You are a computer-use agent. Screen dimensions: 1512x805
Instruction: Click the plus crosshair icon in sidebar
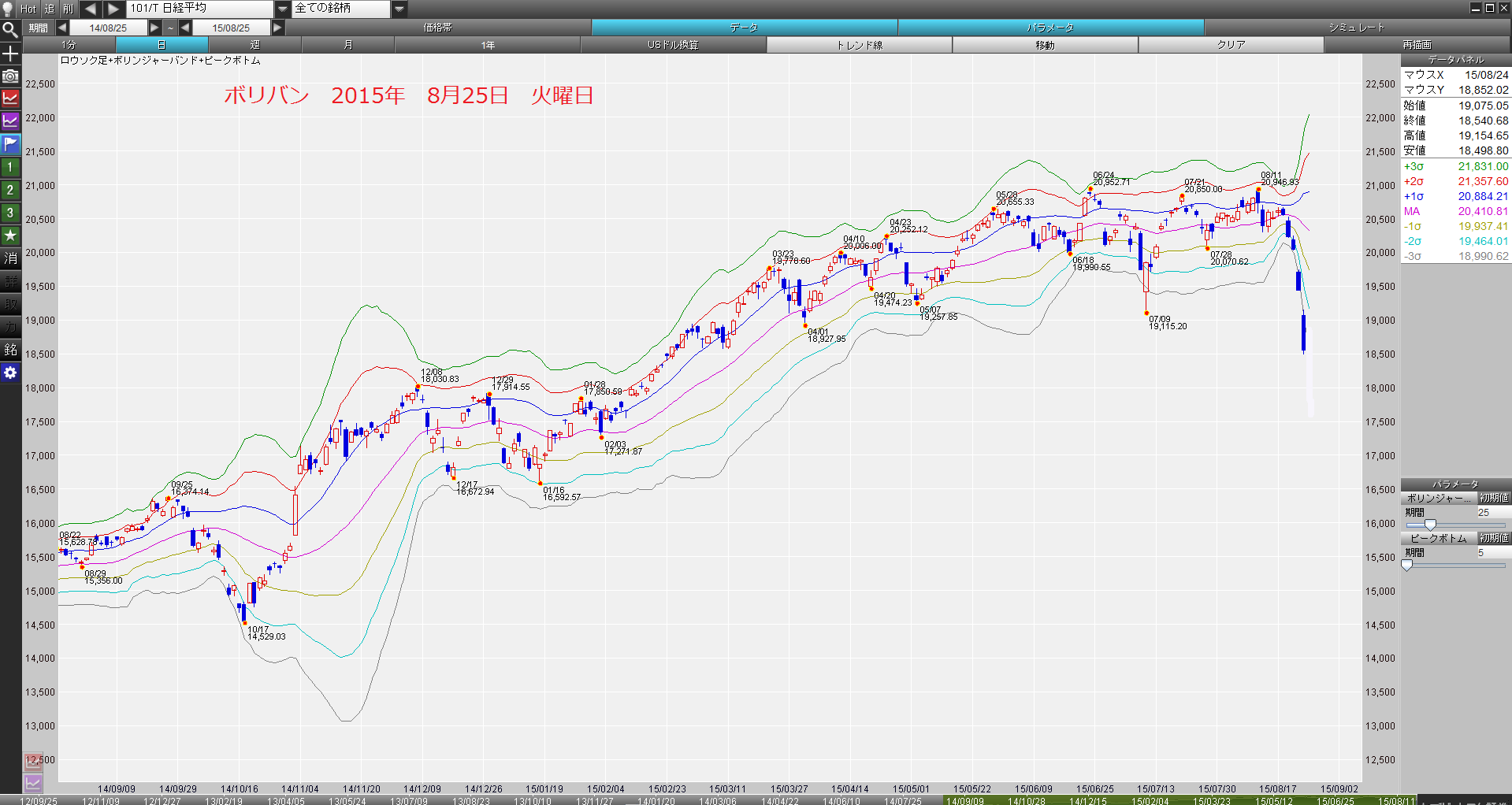point(10,54)
